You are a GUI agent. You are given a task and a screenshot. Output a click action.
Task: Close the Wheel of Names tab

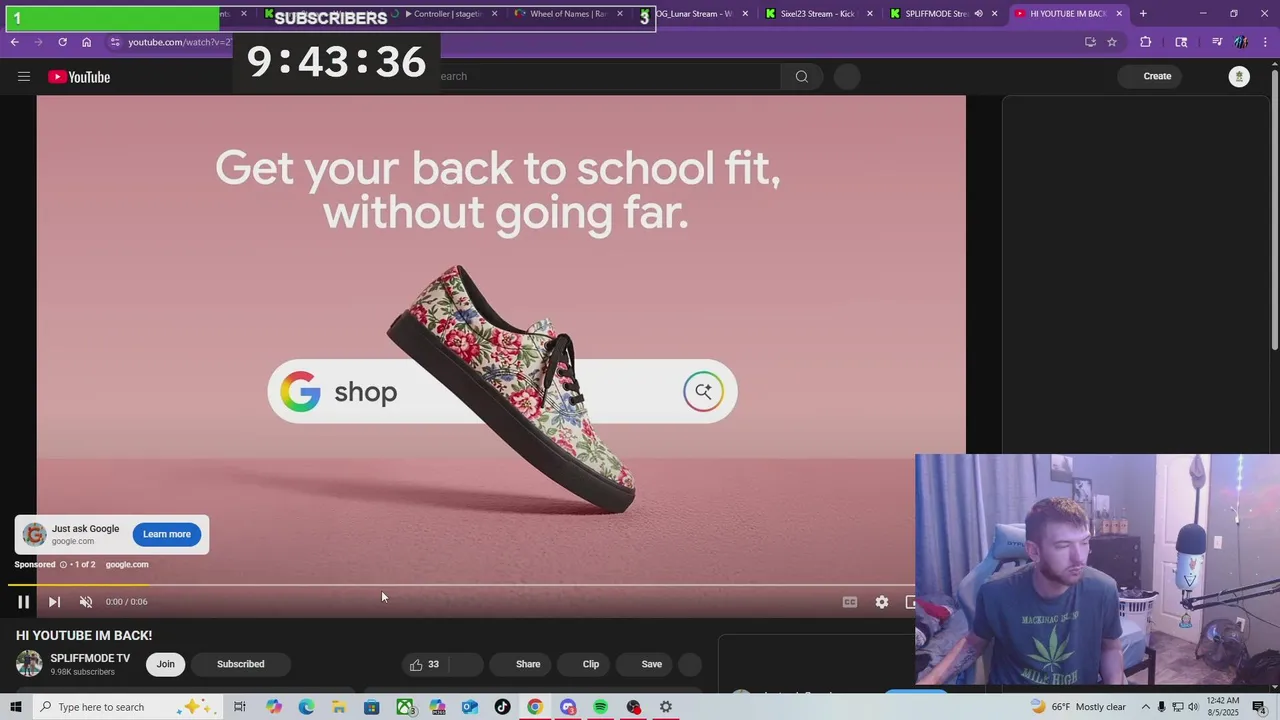pos(620,14)
